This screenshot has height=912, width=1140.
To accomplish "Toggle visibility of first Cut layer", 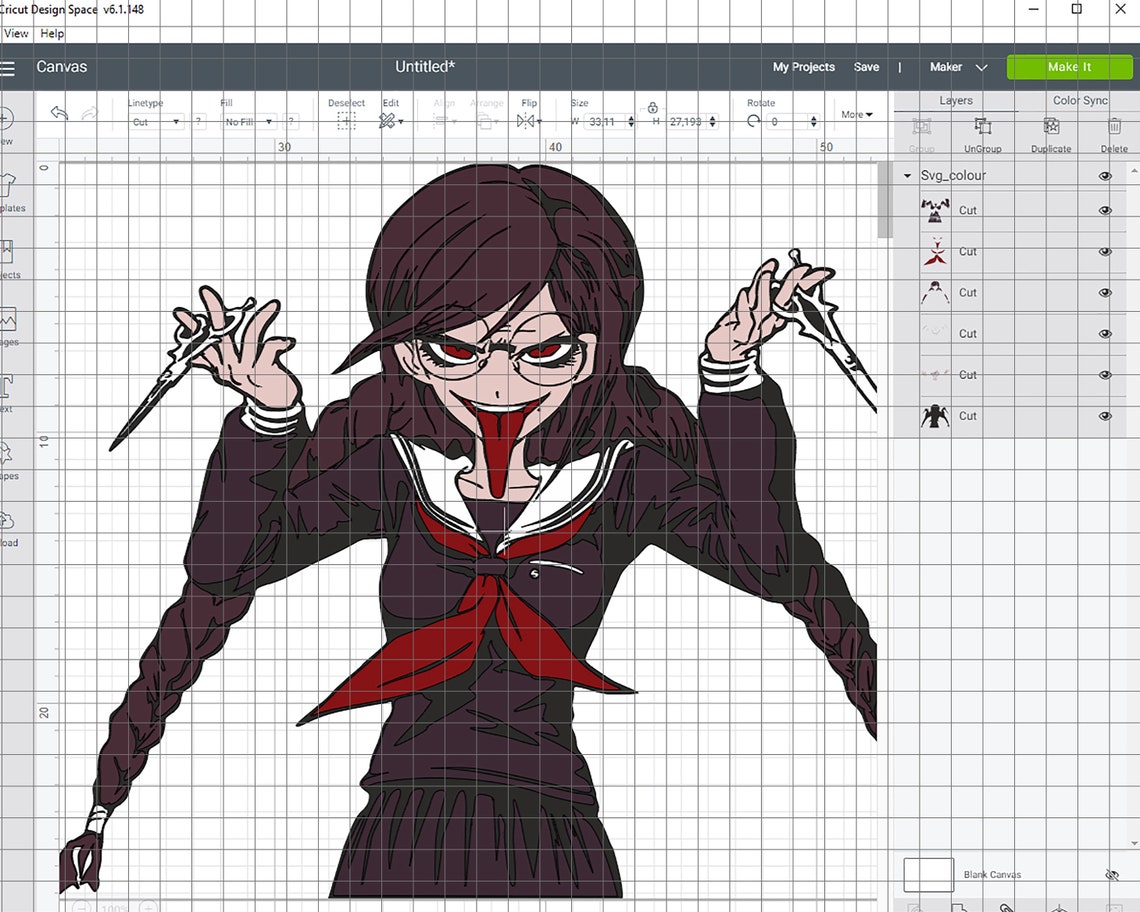I will [x=1105, y=210].
